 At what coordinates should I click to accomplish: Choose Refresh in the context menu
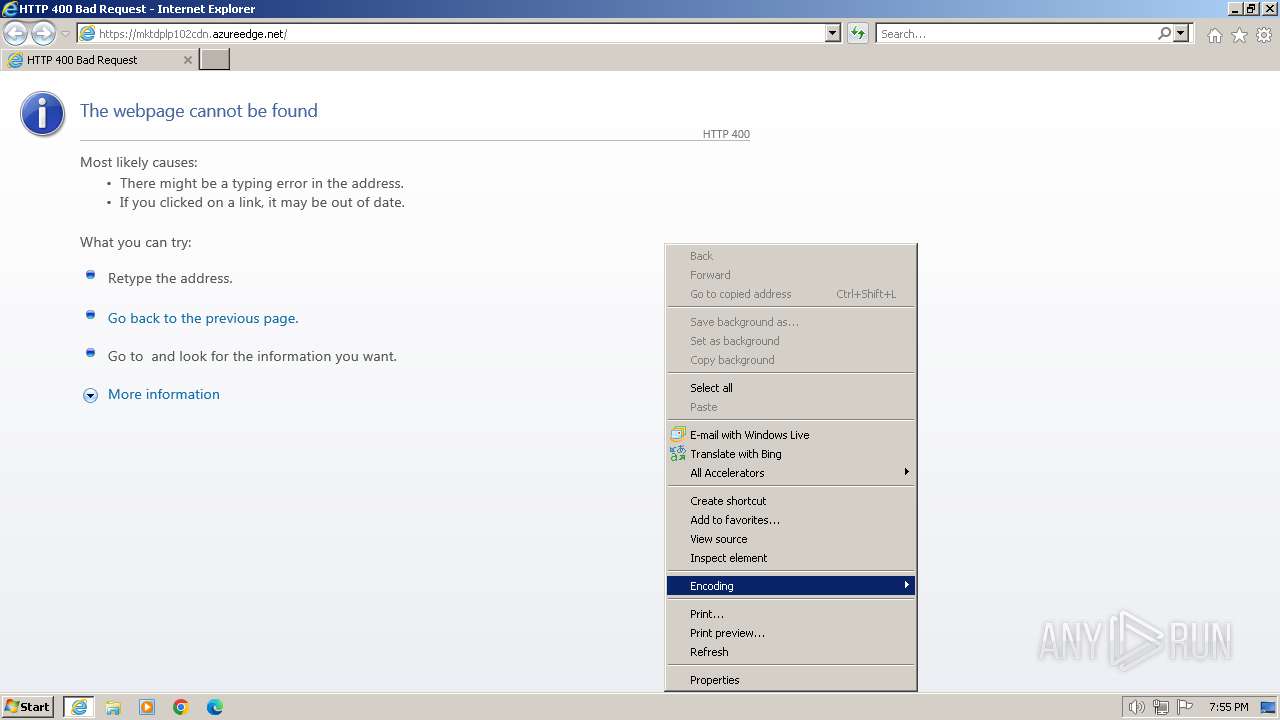click(x=791, y=652)
